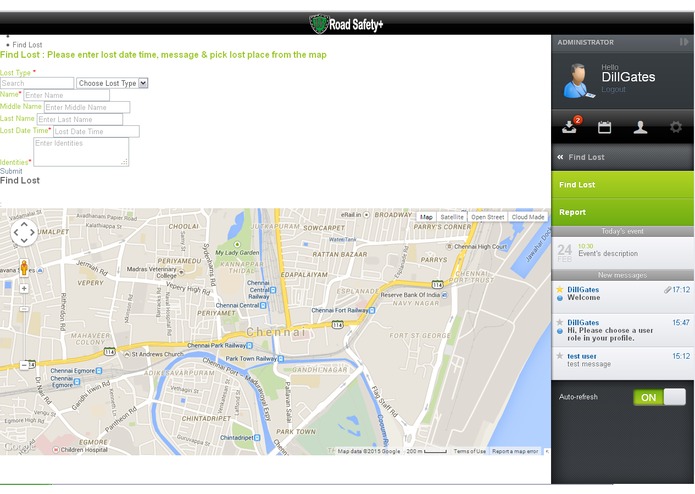The image size is (695, 494).
Task: Click the Chintadripet station marker
Action: [x=257, y=438]
